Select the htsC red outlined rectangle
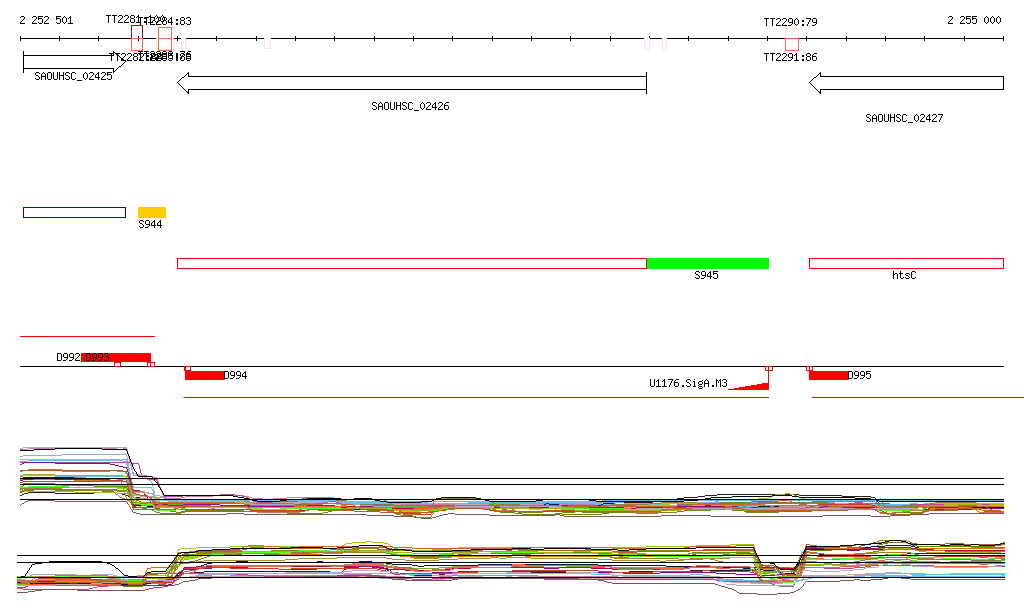The height and width of the screenshot is (611, 1024). 906,263
